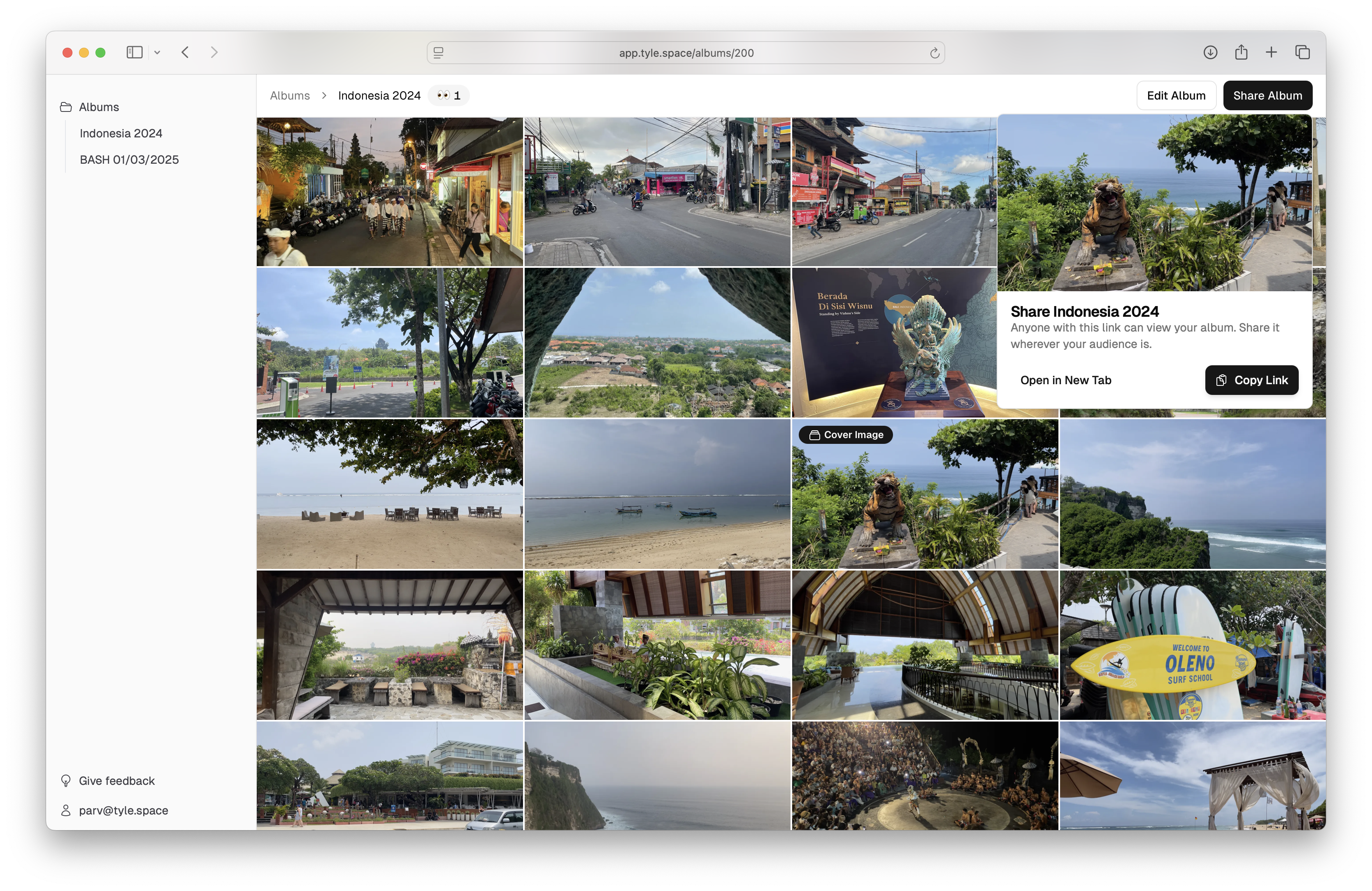This screenshot has height=891, width=1372.
Task: Click the eyes view-count badge
Action: (x=449, y=96)
